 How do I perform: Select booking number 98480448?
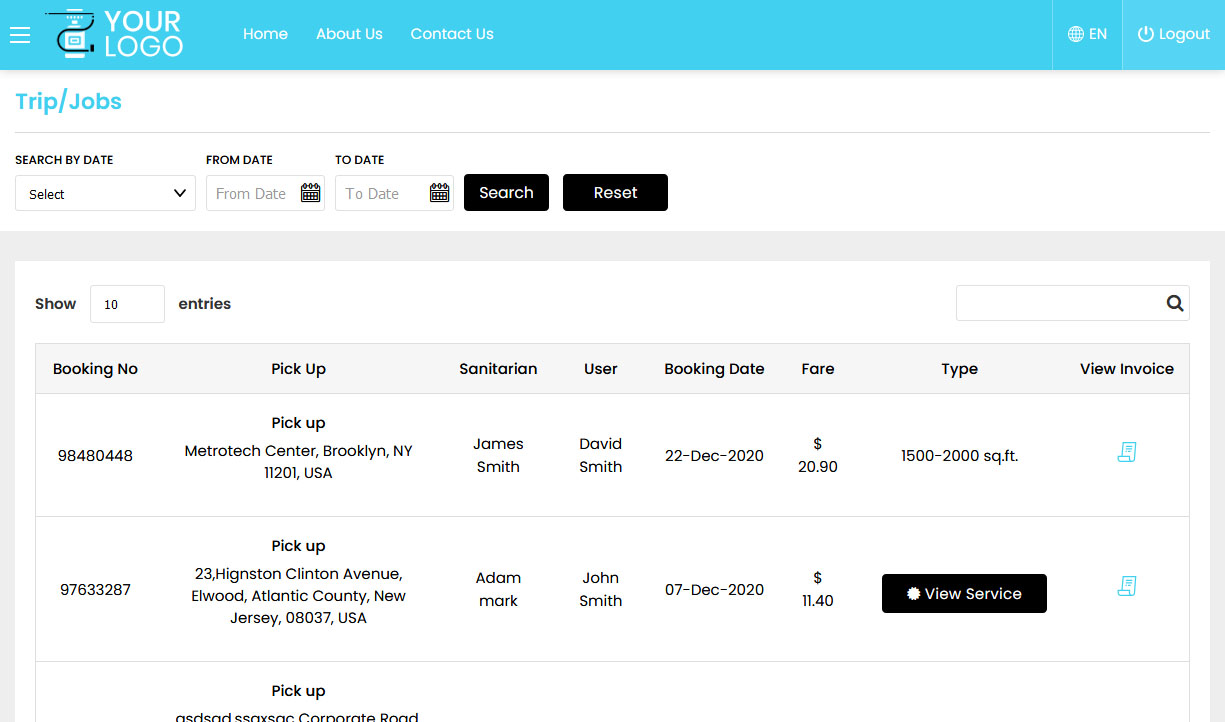click(x=95, y=456)
